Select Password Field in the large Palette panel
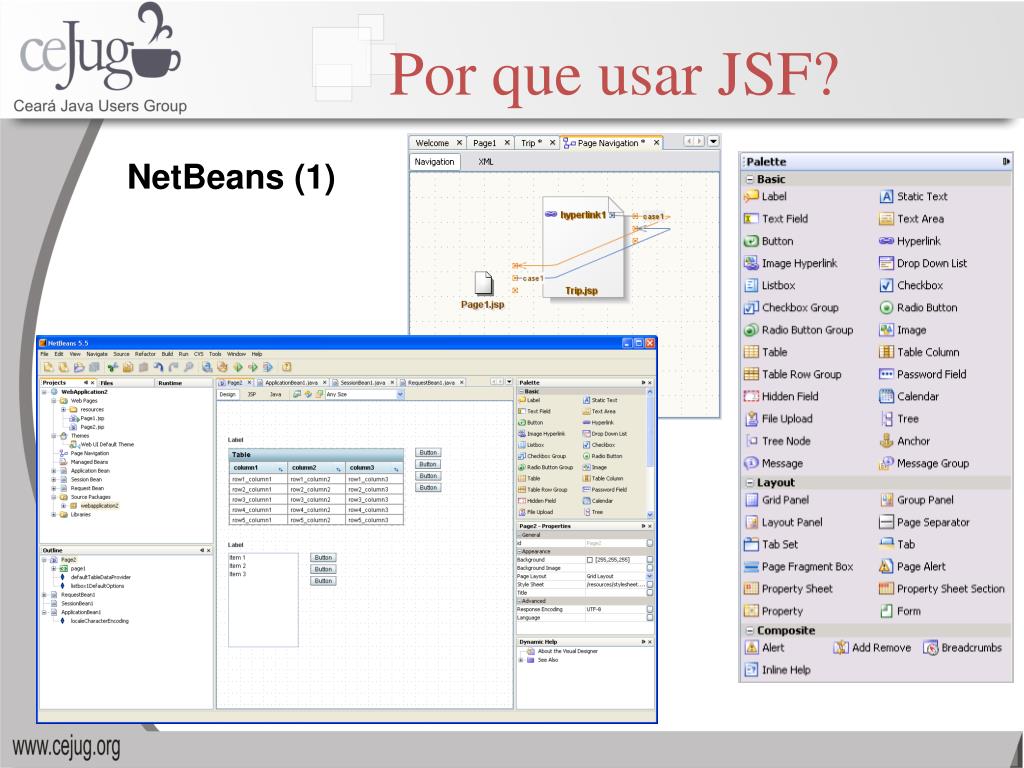 pos(922,374)
